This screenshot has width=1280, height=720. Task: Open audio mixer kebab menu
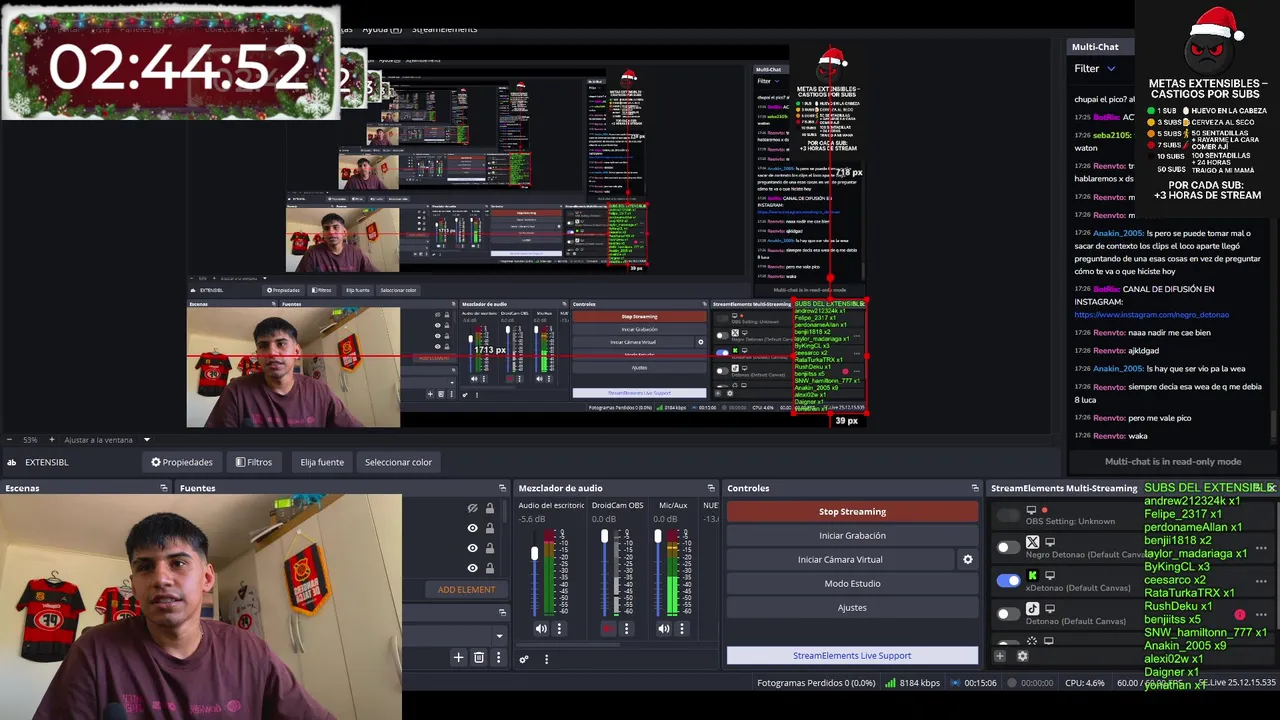click(546, 659)
